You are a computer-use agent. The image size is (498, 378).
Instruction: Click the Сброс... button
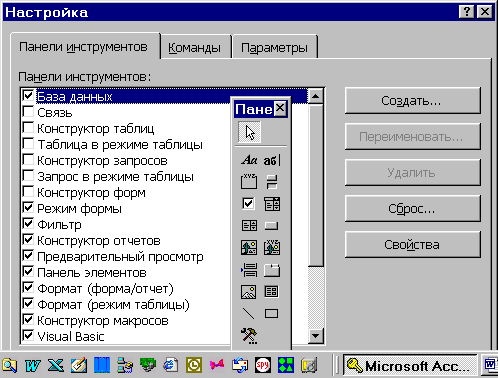pos(413,209)
